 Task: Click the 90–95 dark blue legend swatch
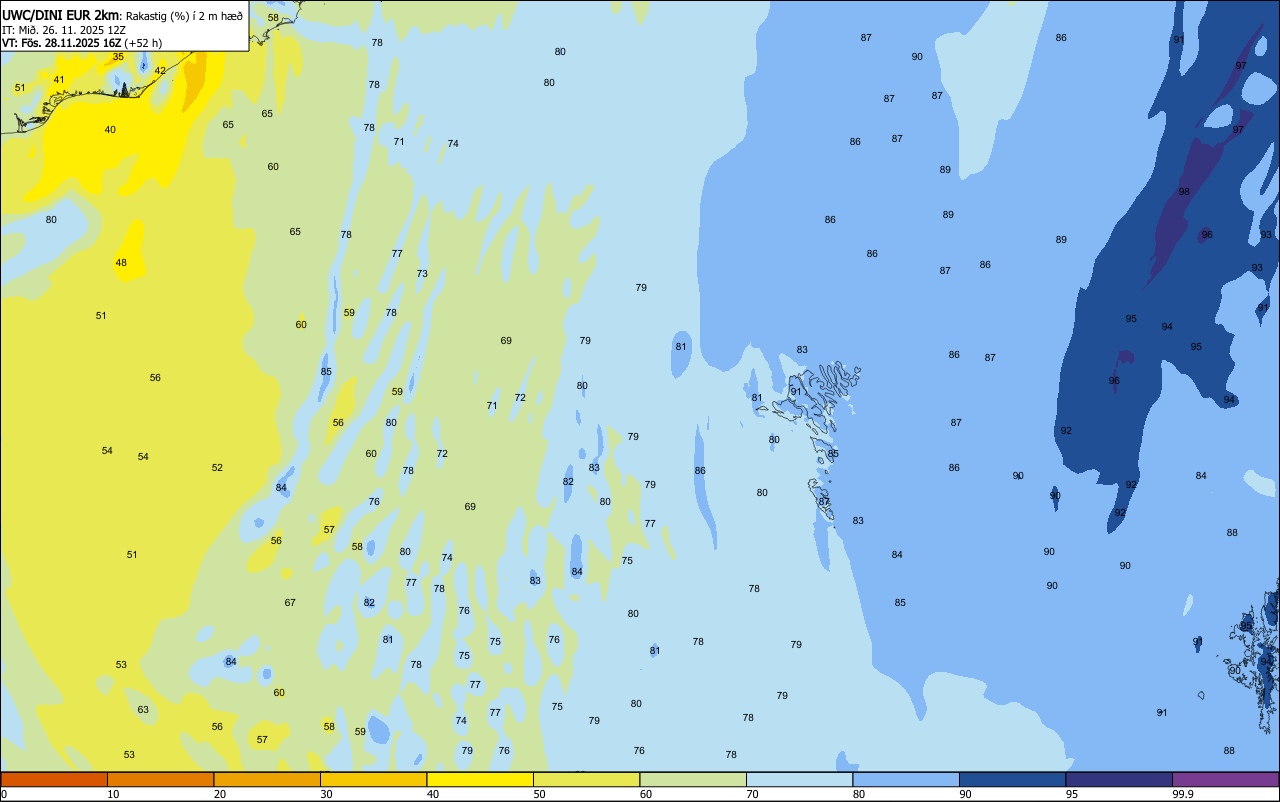click(1012, 779)
